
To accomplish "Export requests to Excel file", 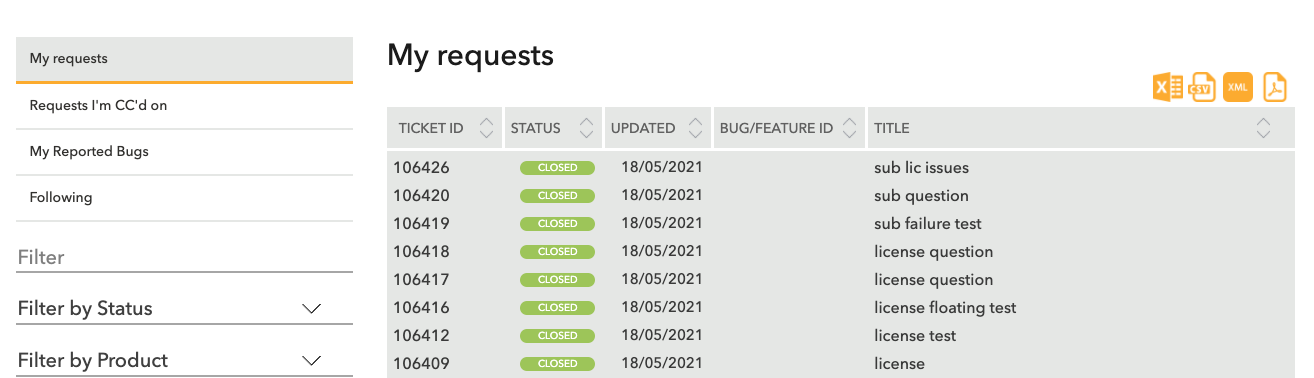I will point(1168,88).
